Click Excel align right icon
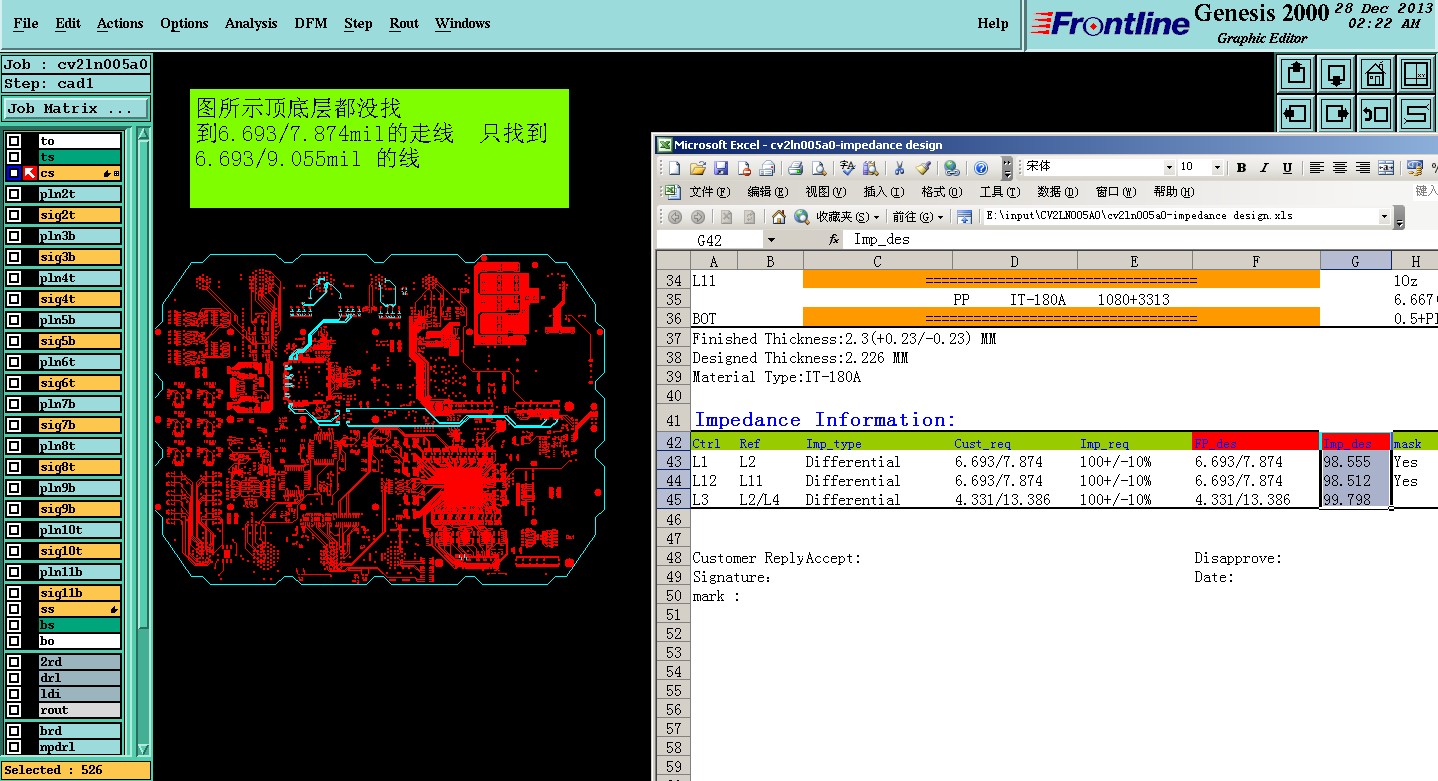 (x=1363, y=168)
